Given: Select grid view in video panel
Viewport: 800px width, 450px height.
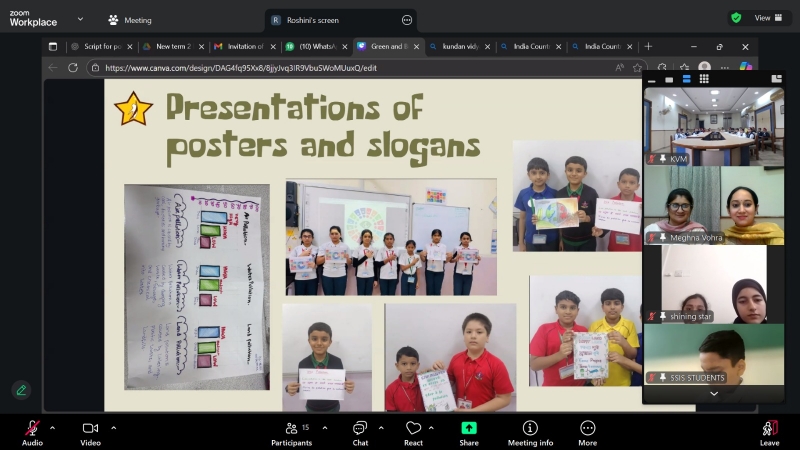Looking at the screenshot, I should pyautogui.click(x=703, y=79).
